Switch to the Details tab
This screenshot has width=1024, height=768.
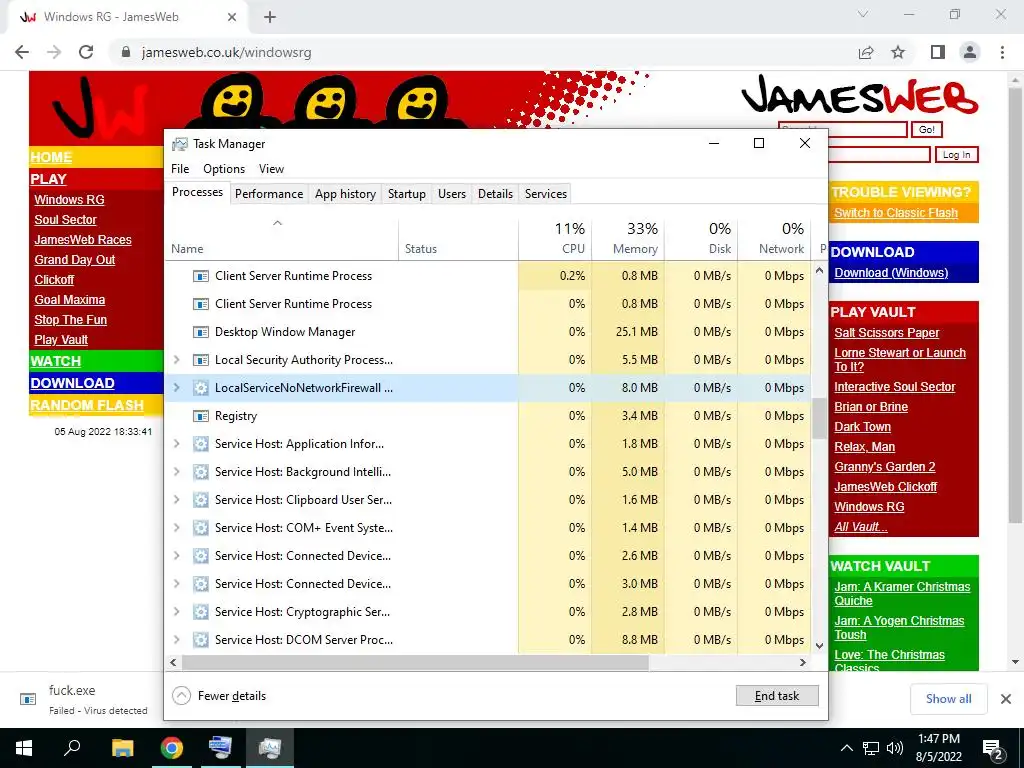[495, 194]
